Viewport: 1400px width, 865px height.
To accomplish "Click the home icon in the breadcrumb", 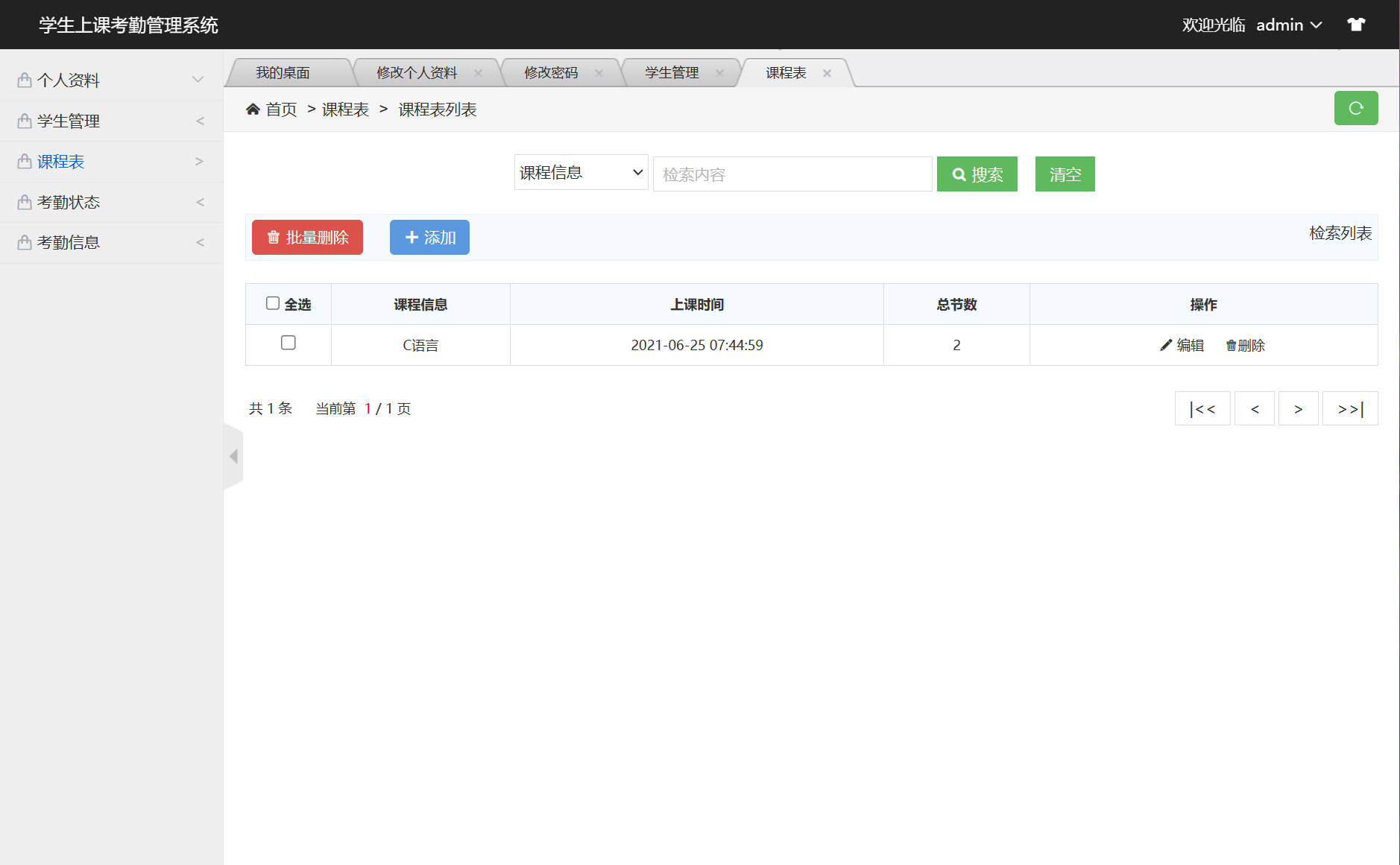I will click(x=253, y=109).
